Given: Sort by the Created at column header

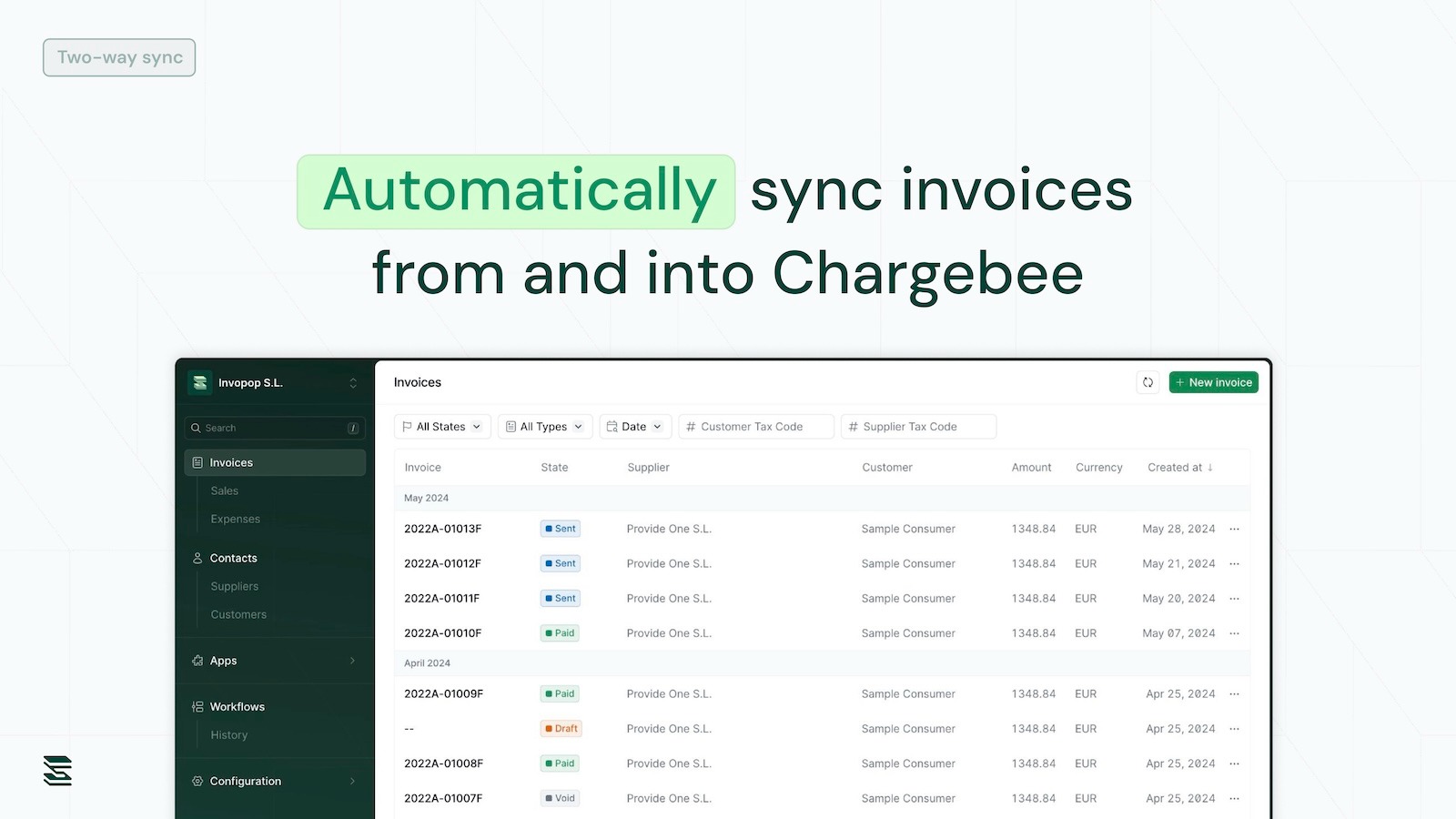Looking at the screenshot, I should (1179, 468).
